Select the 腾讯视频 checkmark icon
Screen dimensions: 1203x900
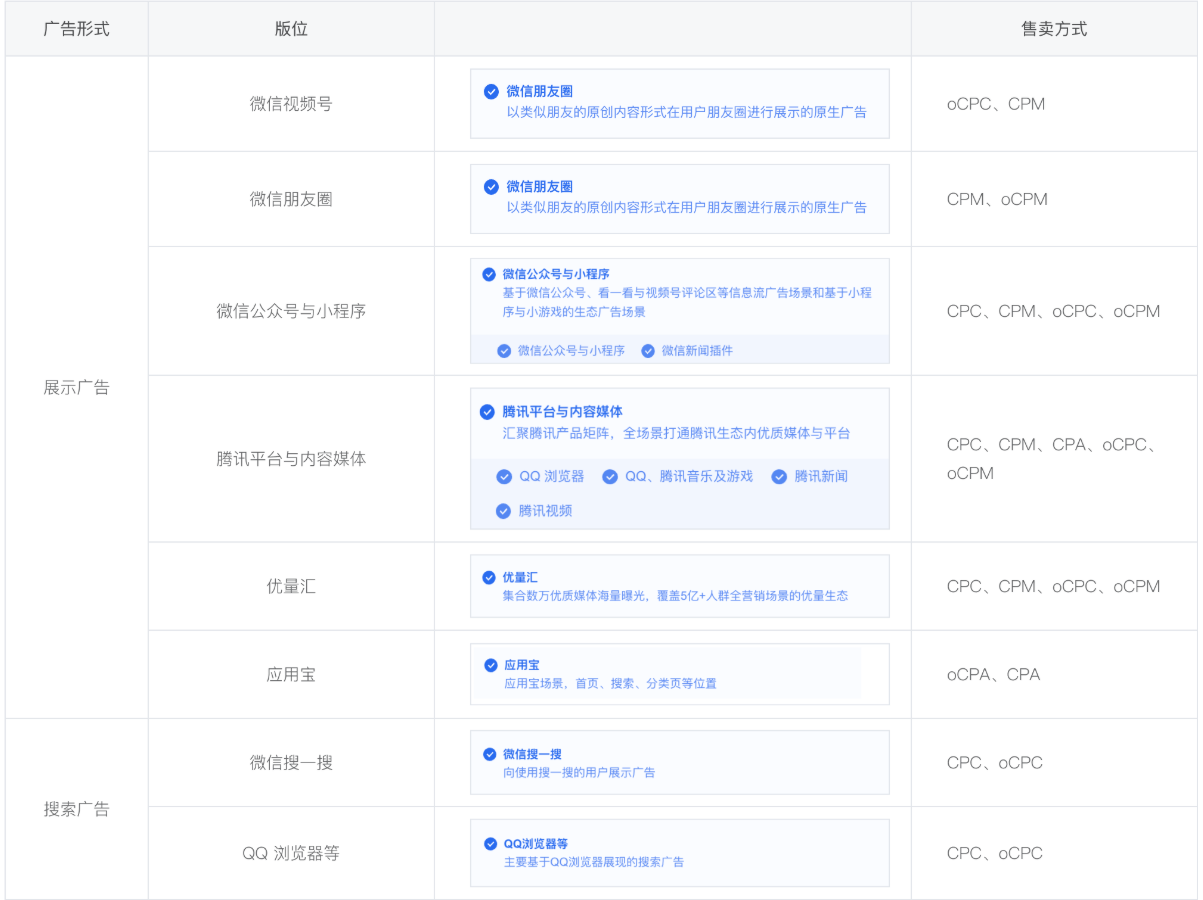(x=503, y=511)
